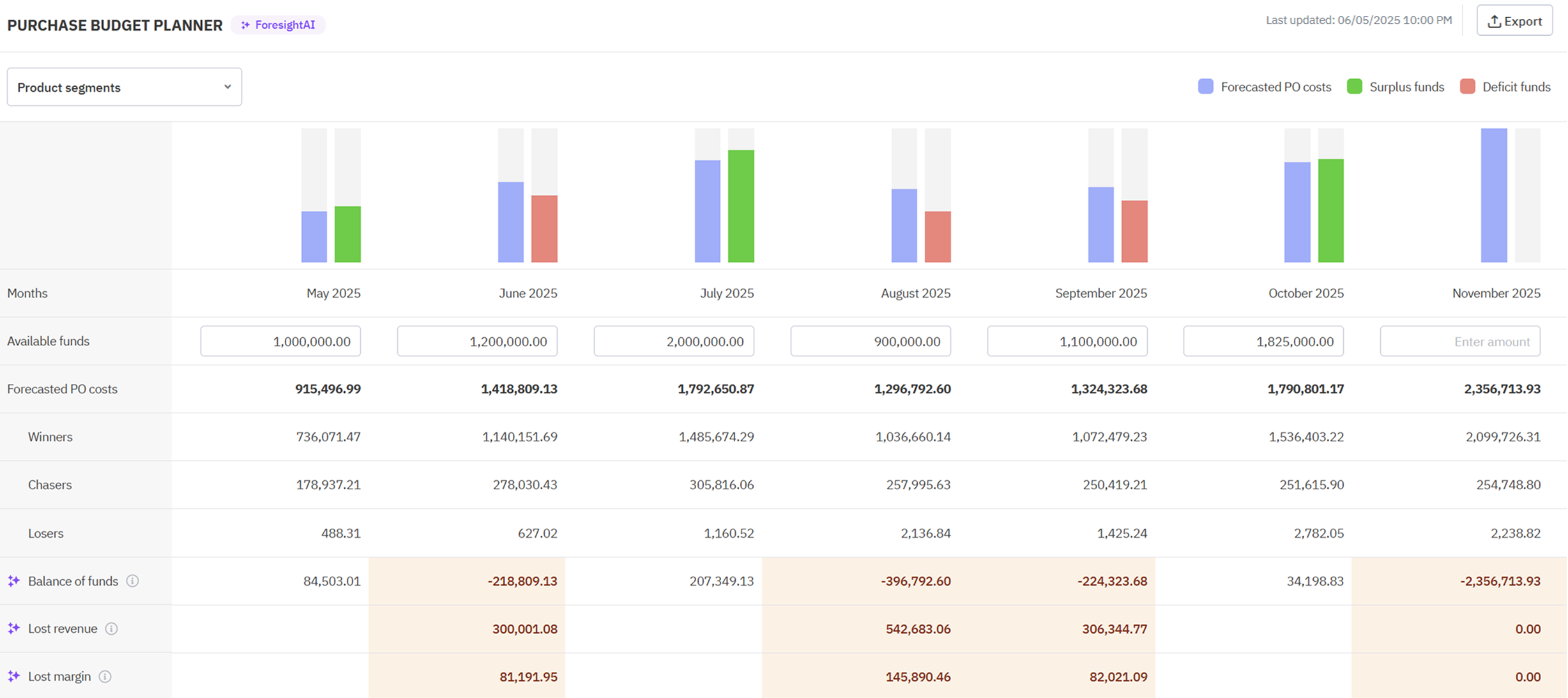
Task: Click the November 2025 Enter amount field
Action: (x=1459, y=342)
